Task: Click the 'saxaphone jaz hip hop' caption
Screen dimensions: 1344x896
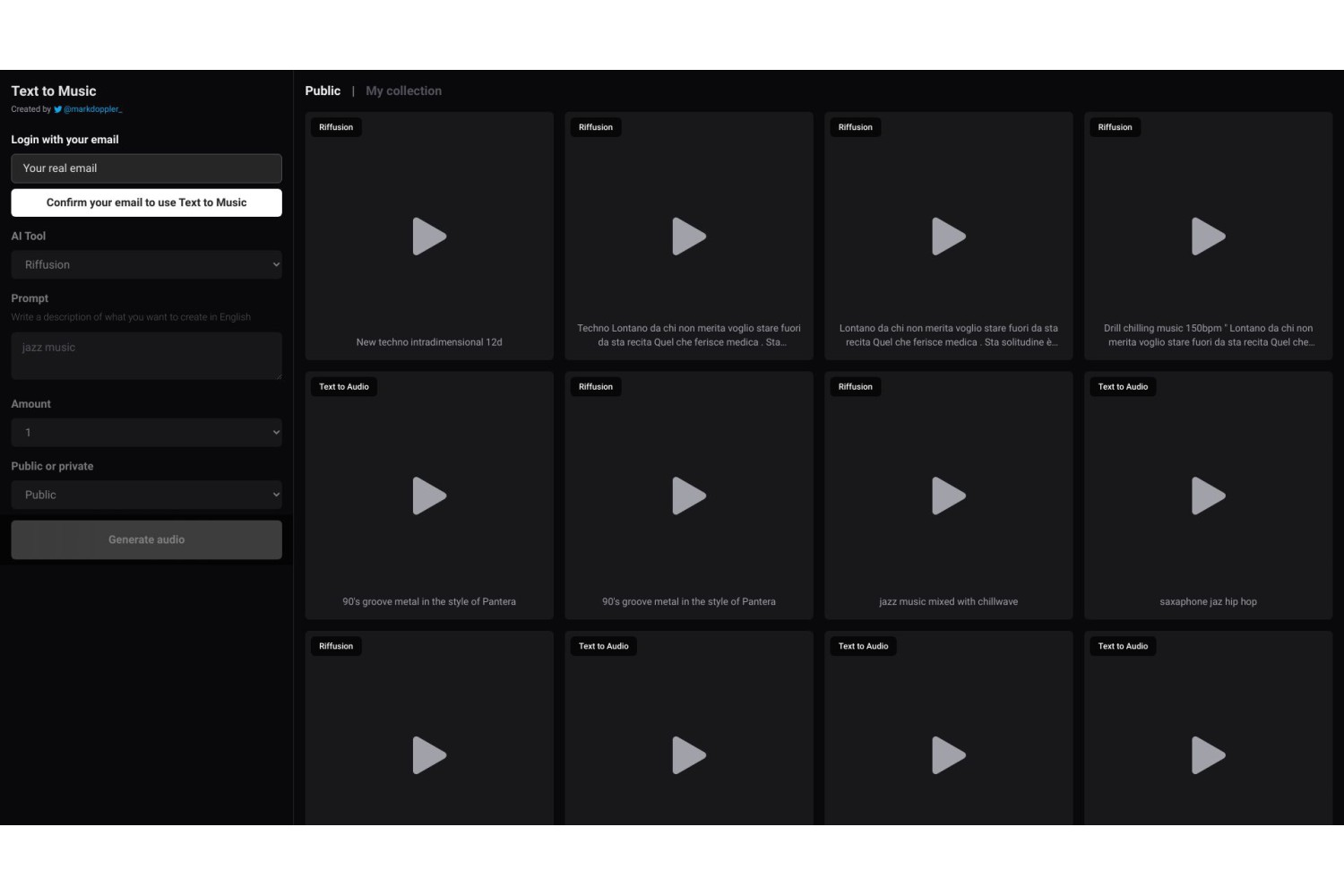Action: 1209,602
